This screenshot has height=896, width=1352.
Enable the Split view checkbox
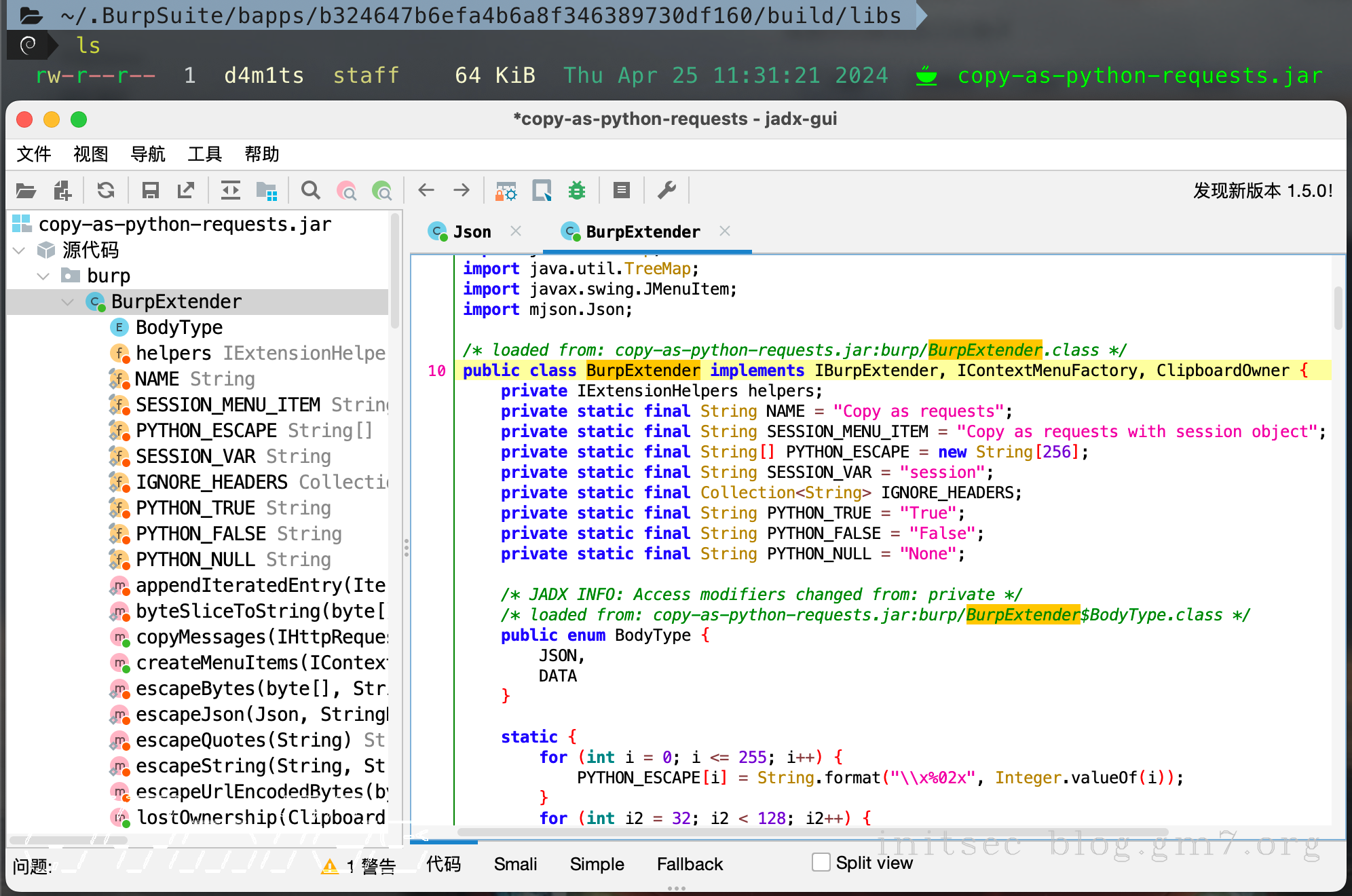821,863
